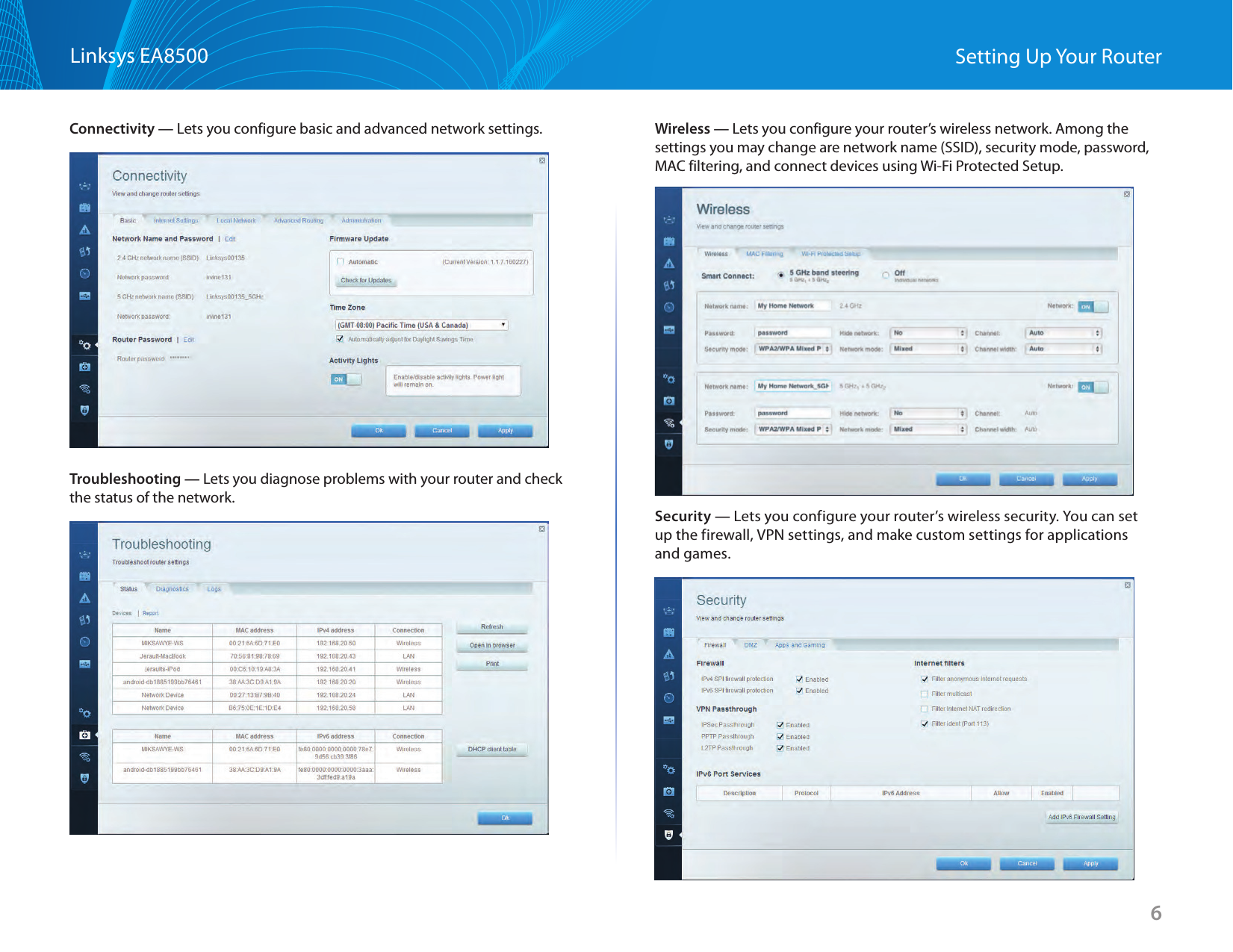Open External Storage USB icon in Connectivity sidebar

[85, 296]
